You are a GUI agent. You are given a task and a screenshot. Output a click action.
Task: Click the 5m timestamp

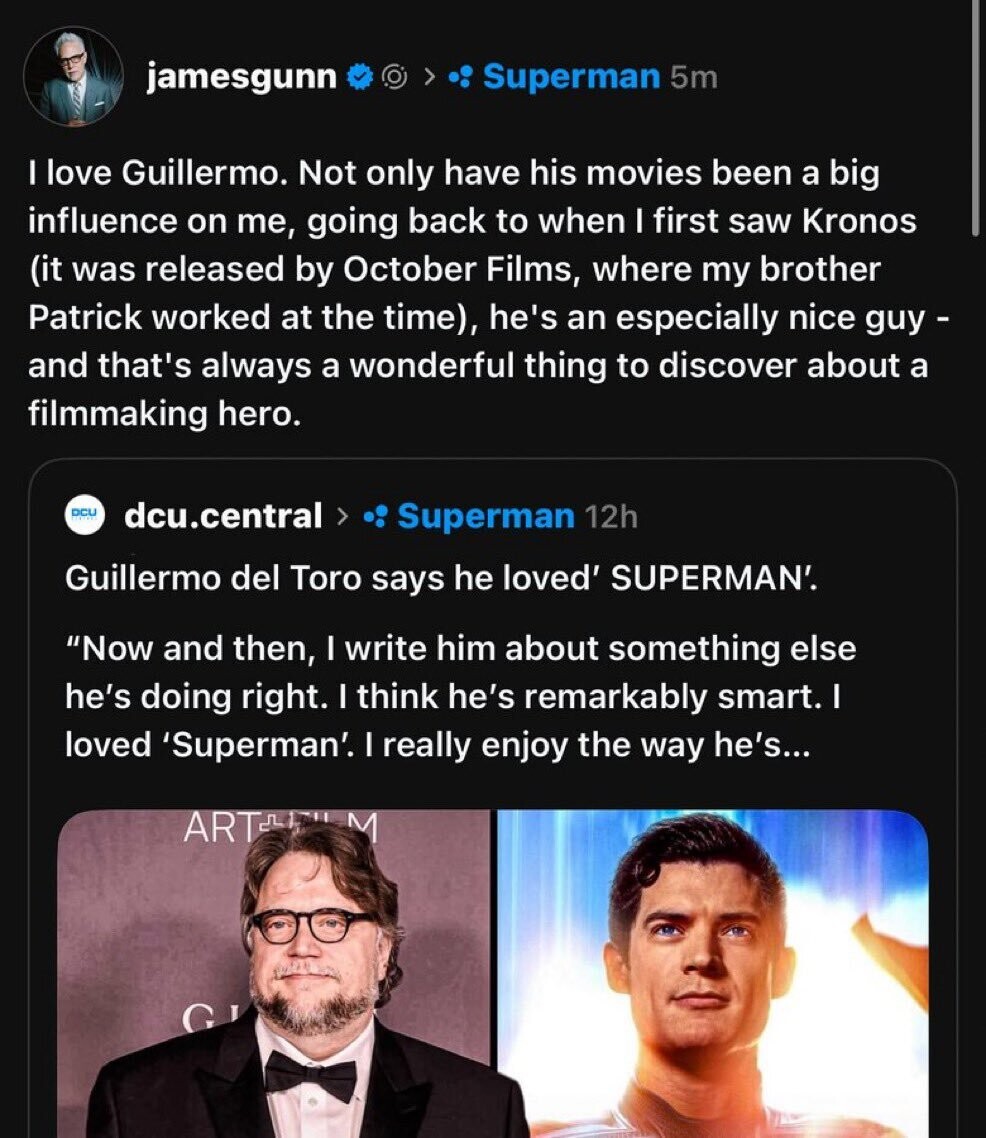click(x=693, y=77)
